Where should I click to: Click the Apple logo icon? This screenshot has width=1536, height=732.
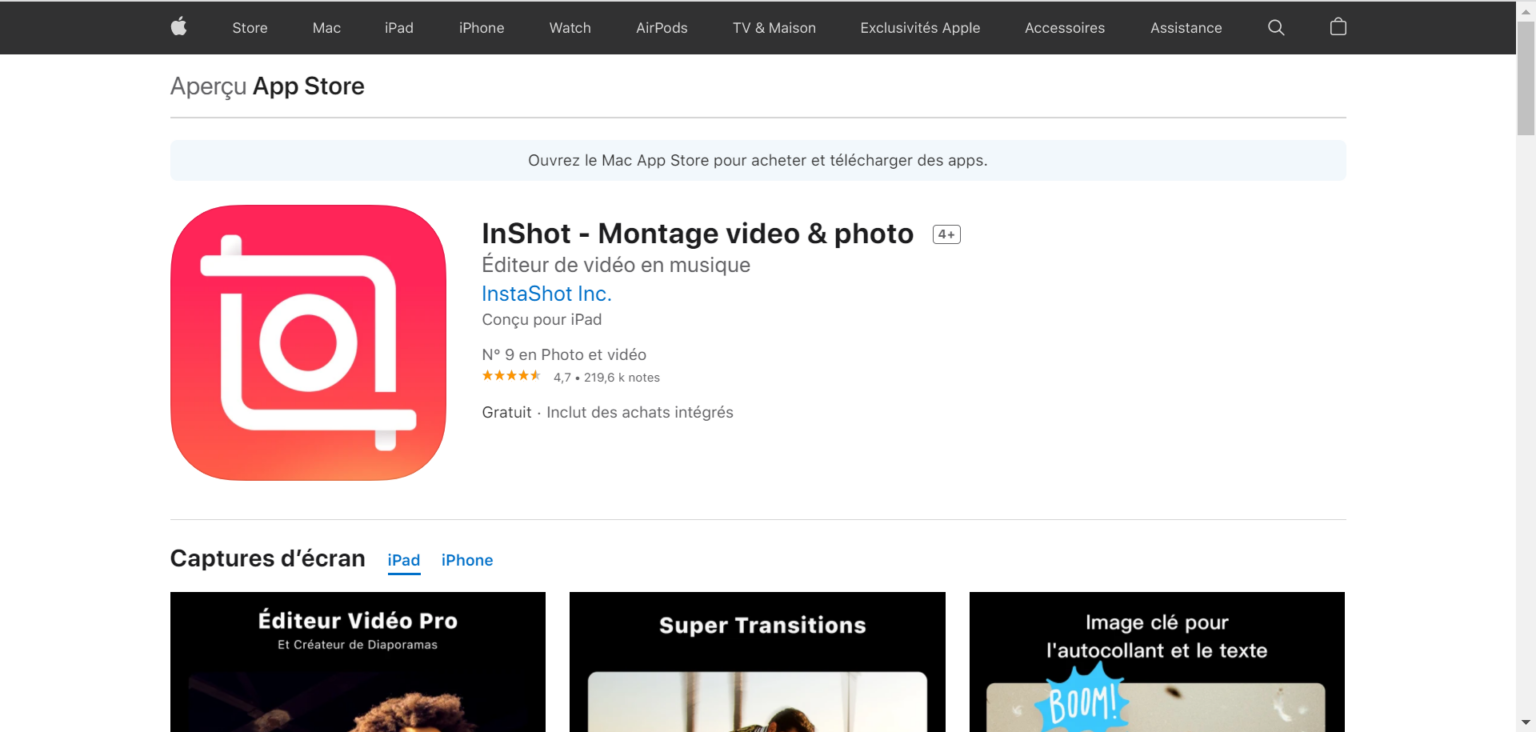pos(178,27)
